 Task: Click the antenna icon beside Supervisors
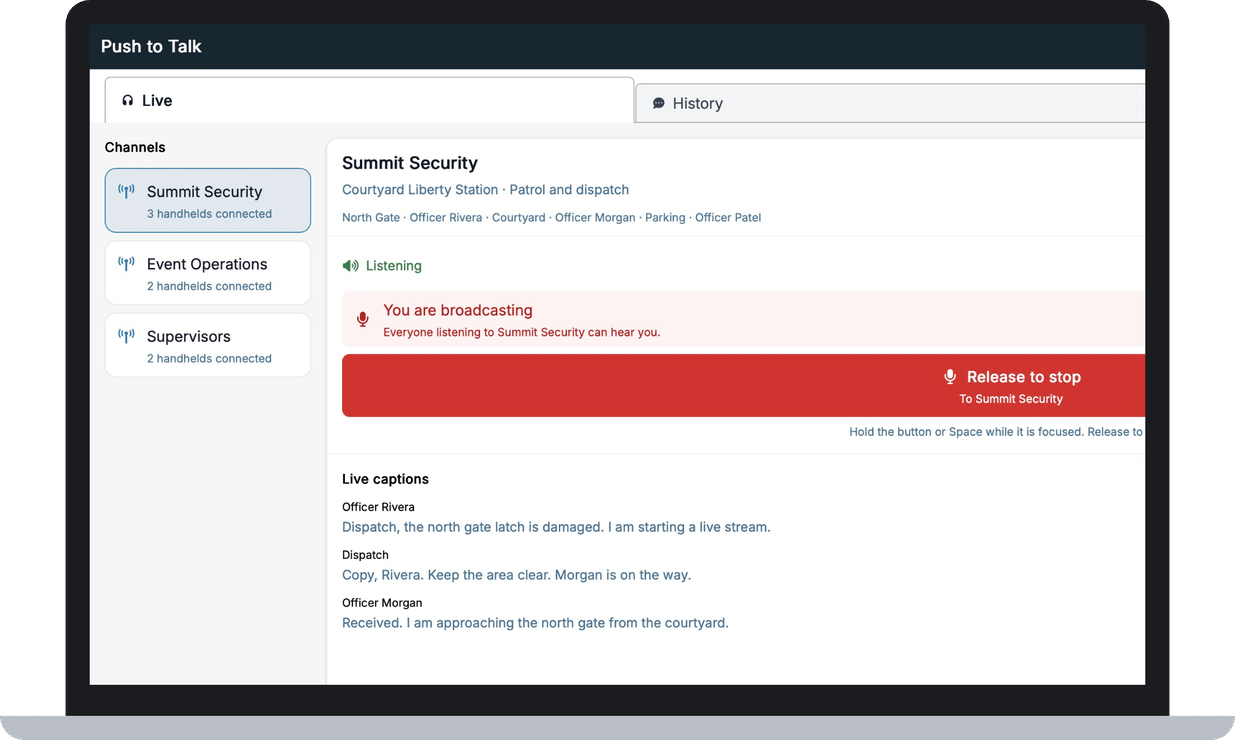pyautogui.click(x=126, y=336)
